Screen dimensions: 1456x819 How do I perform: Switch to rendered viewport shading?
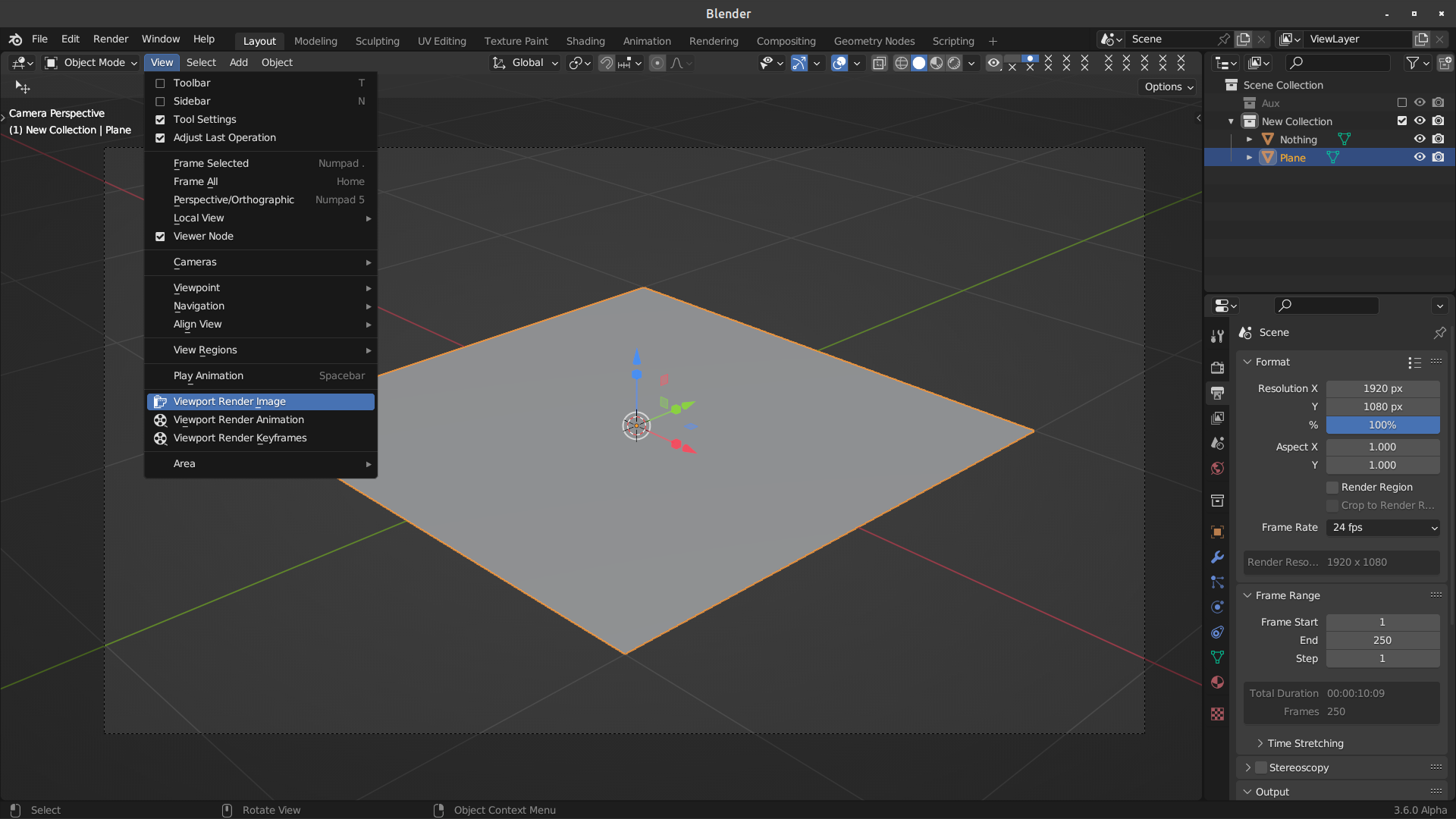tap(954, 63)
